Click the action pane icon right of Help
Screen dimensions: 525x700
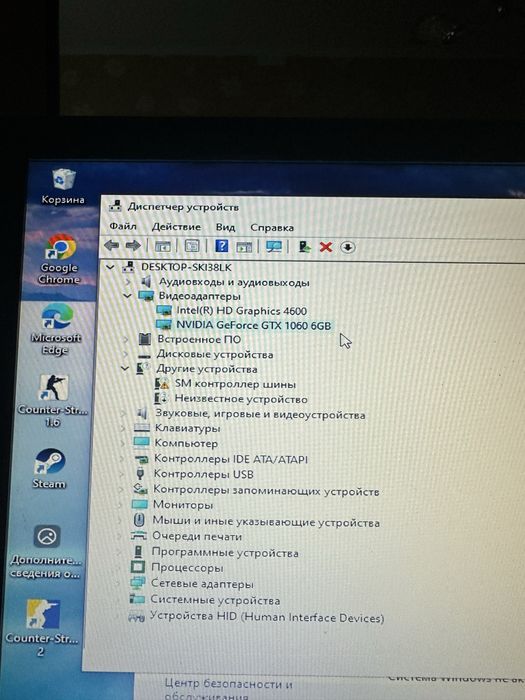pyautogui.click(x=244, y=246)
